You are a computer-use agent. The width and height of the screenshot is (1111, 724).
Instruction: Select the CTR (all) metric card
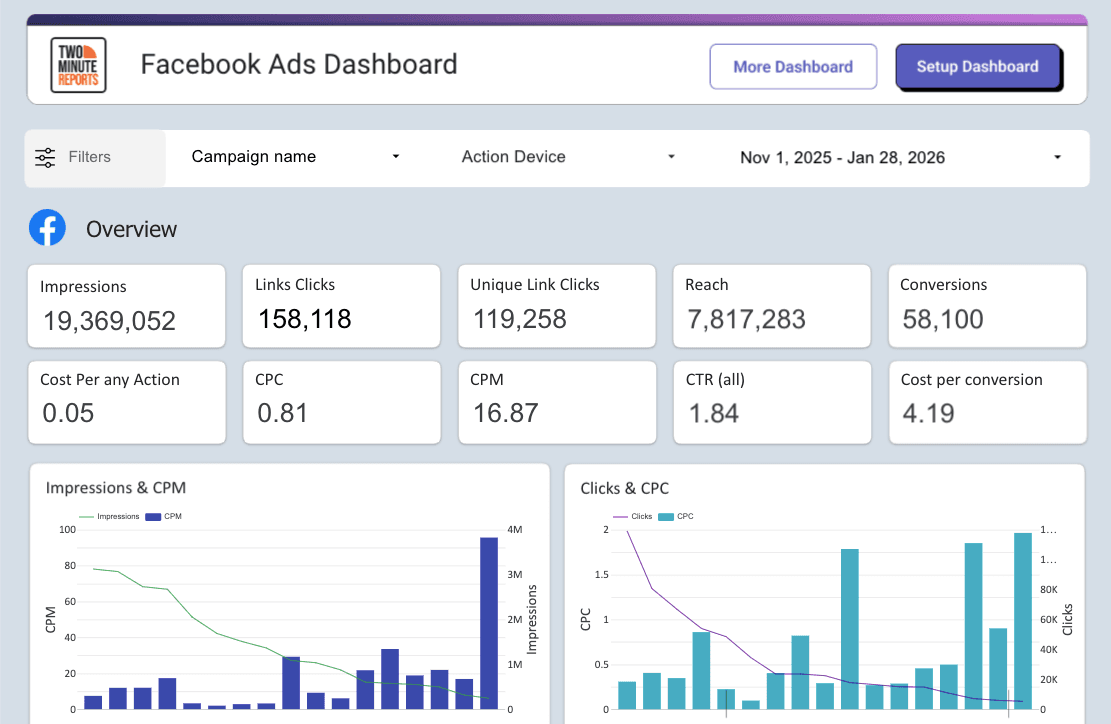pyautogui.click(x=772, y=402)
